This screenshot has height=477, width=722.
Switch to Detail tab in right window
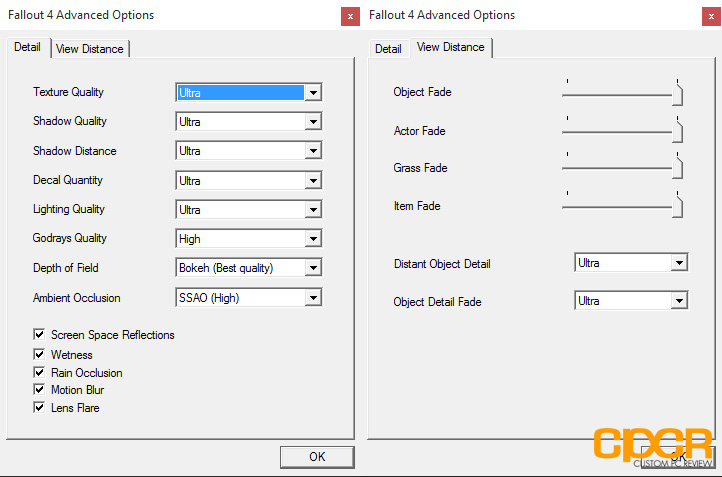(388, 49)
